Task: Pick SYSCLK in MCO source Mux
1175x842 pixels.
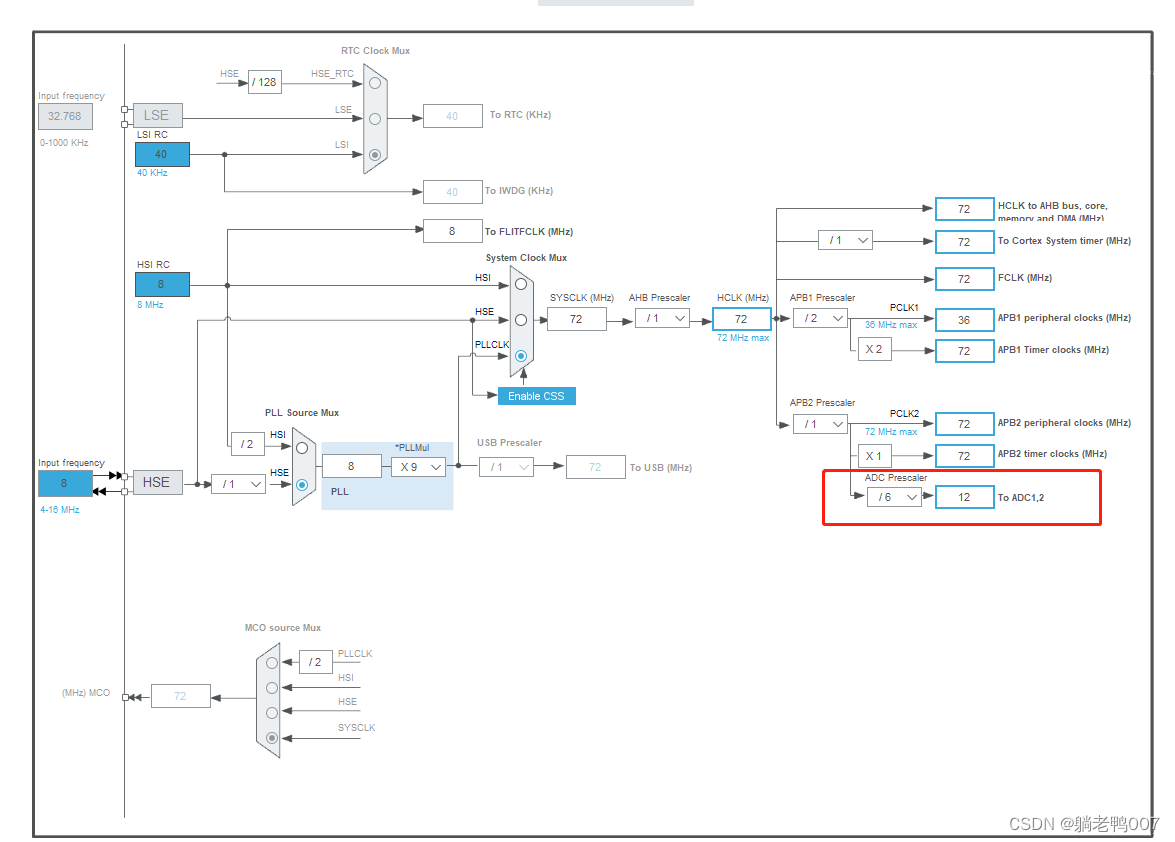Action: 272,738
